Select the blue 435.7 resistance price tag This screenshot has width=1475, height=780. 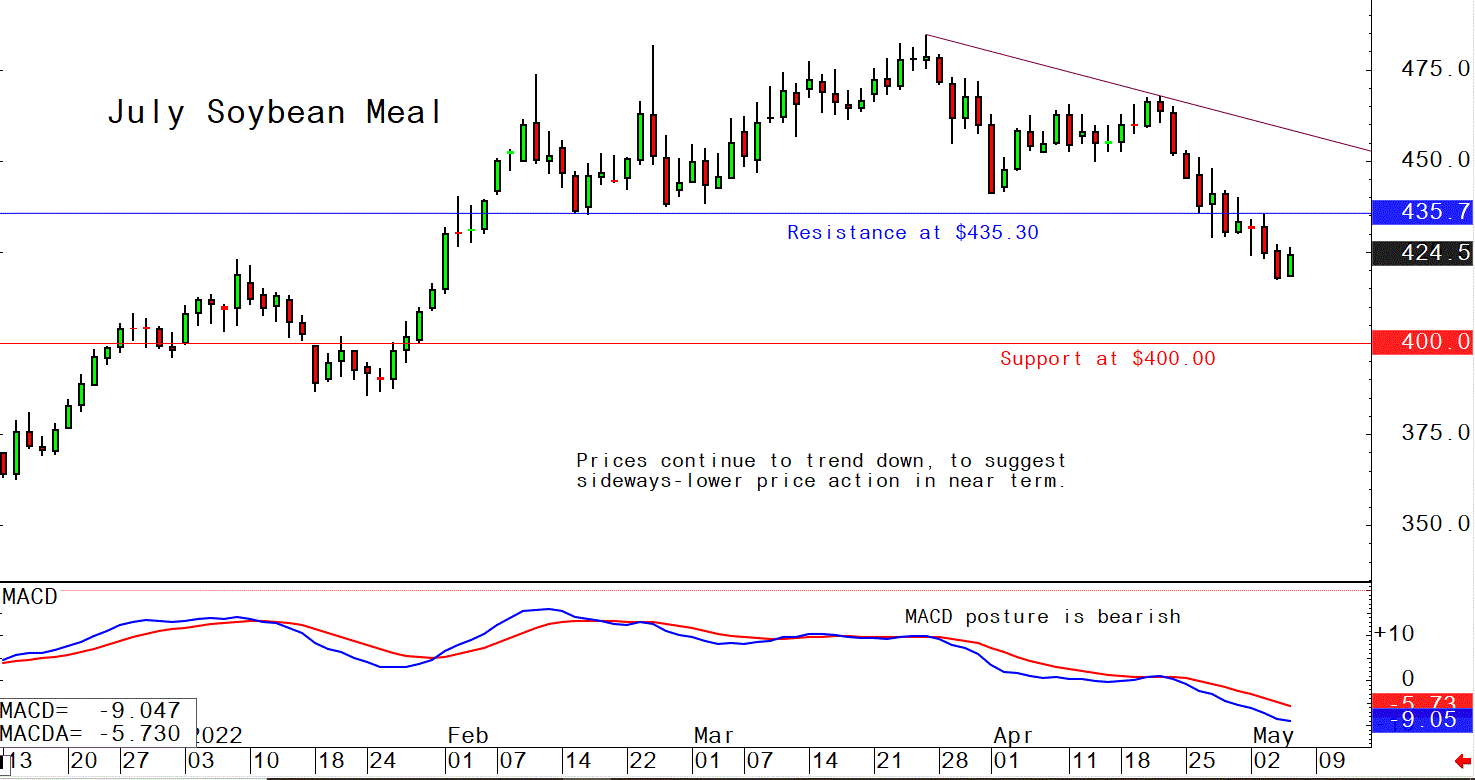tap(1422, 212)
